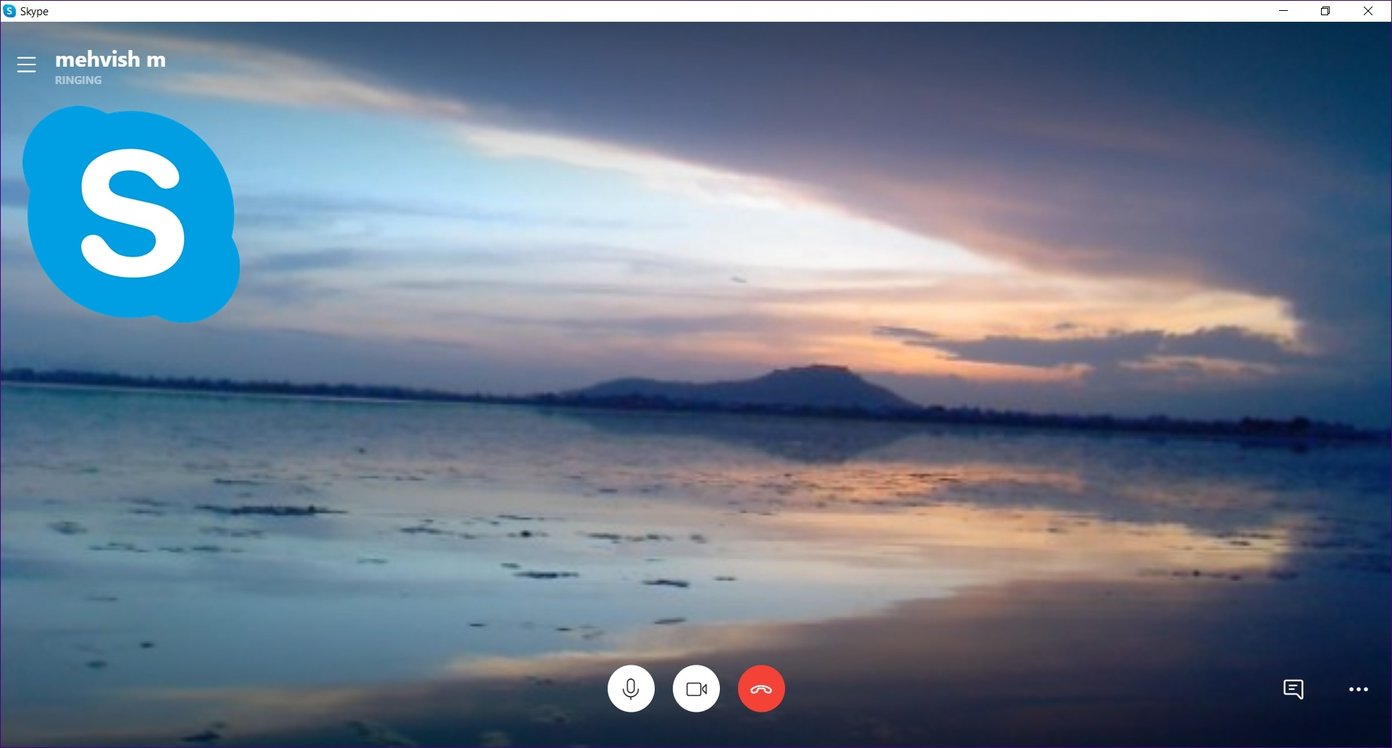Minimize the Skype window

pyautogui.click(x=1283, y=11)
